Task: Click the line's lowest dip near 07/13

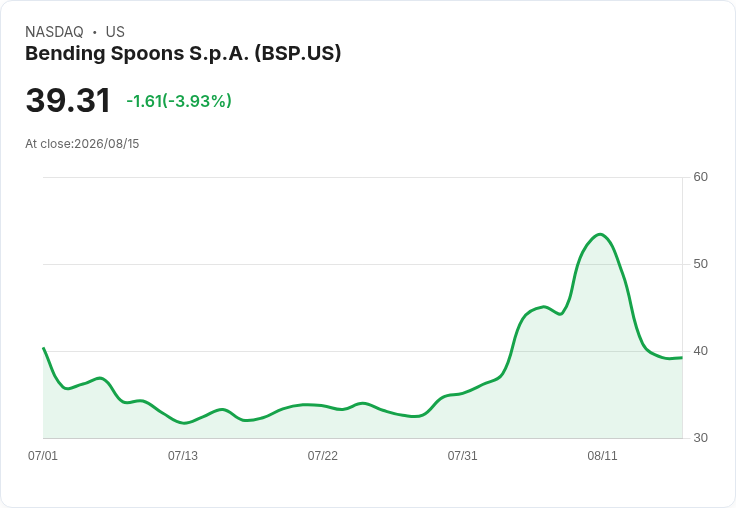Action: tap(184, 423)
